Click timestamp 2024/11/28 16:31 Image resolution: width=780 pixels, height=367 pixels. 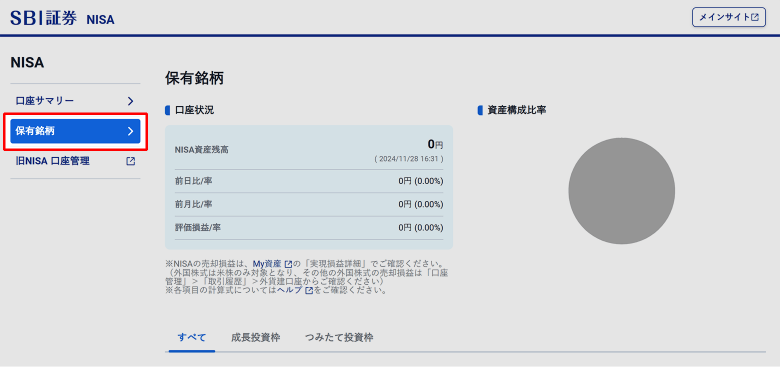pos(409,159)
